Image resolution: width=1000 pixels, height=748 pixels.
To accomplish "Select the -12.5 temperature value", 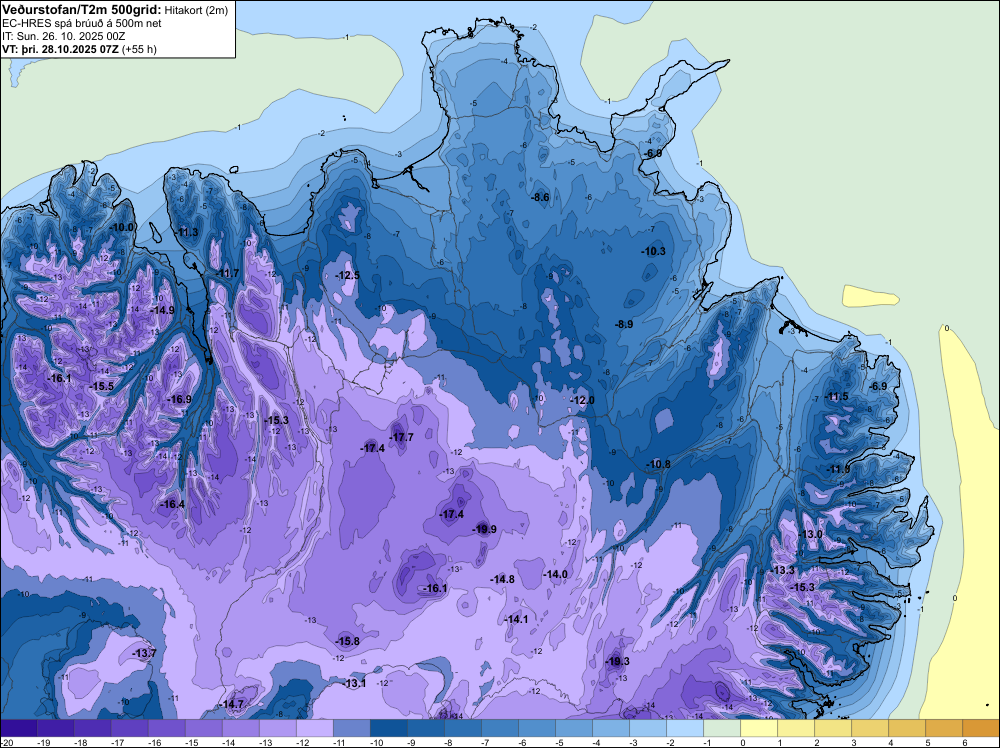I will [x=348, y=275].
